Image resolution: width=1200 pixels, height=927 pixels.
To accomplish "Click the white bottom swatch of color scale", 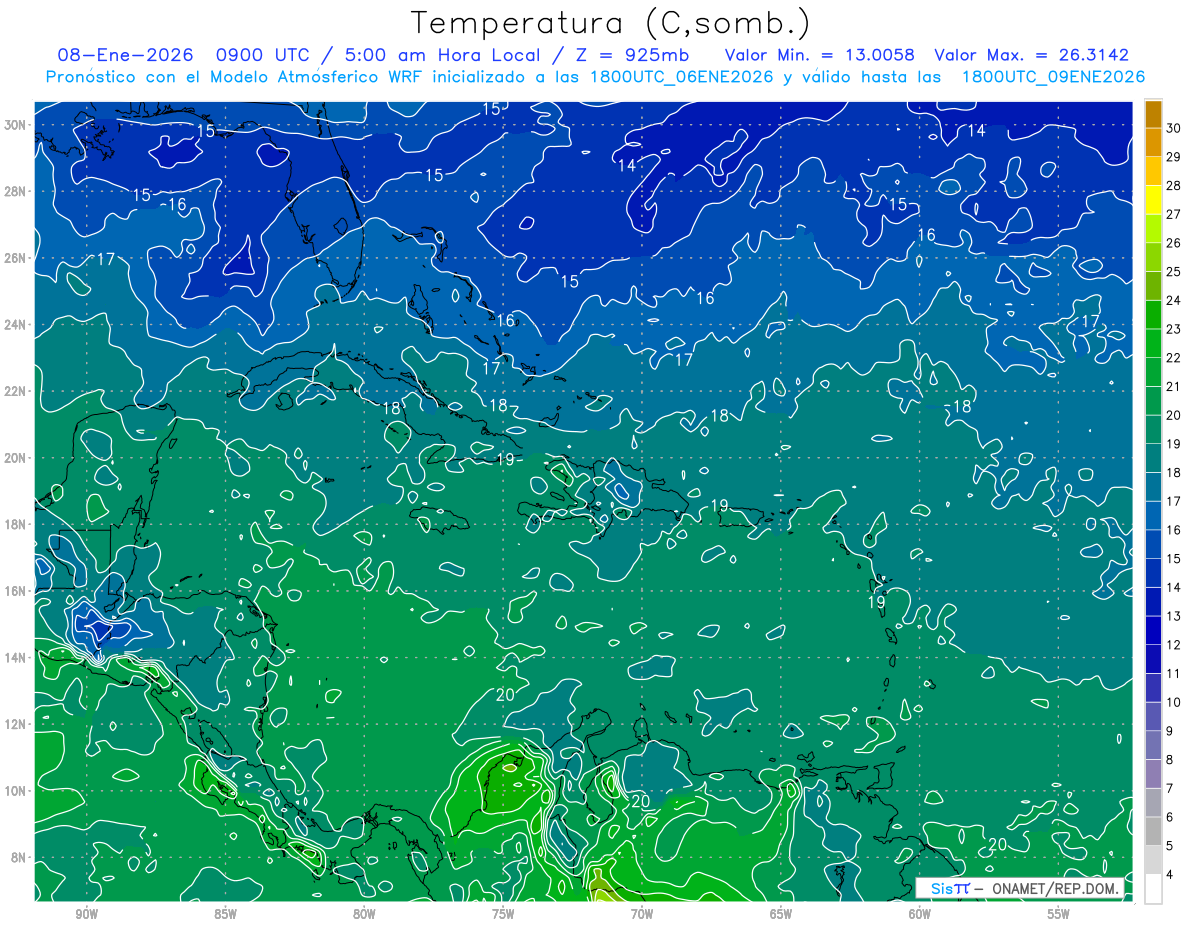I will pos(1153,889).
